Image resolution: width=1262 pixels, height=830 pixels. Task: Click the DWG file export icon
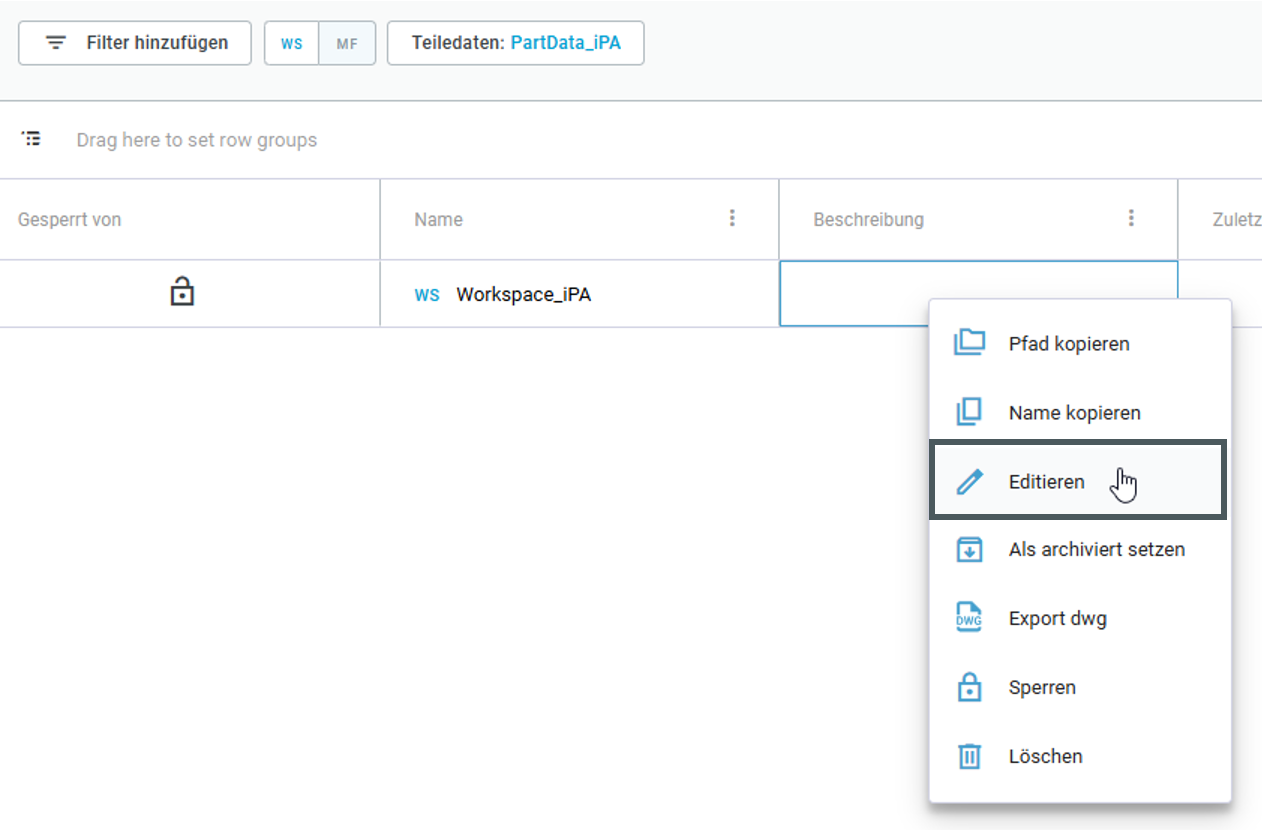[x=969, y=618]
